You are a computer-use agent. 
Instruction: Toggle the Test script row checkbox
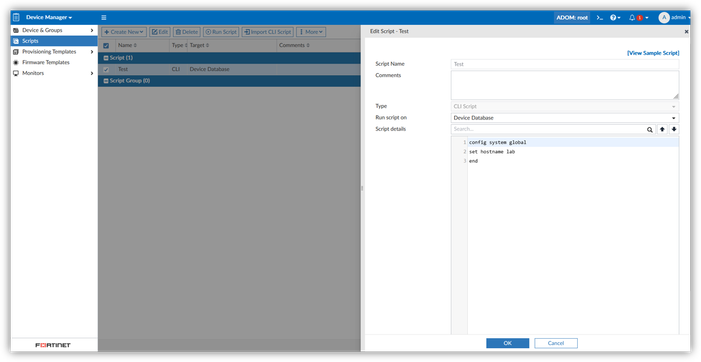(x=106, y=70)
